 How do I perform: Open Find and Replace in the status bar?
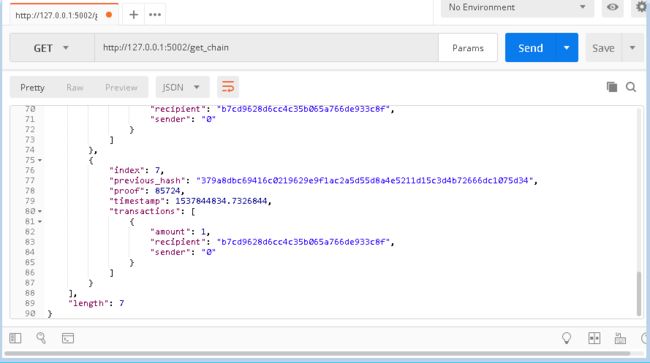coord(41,338)
